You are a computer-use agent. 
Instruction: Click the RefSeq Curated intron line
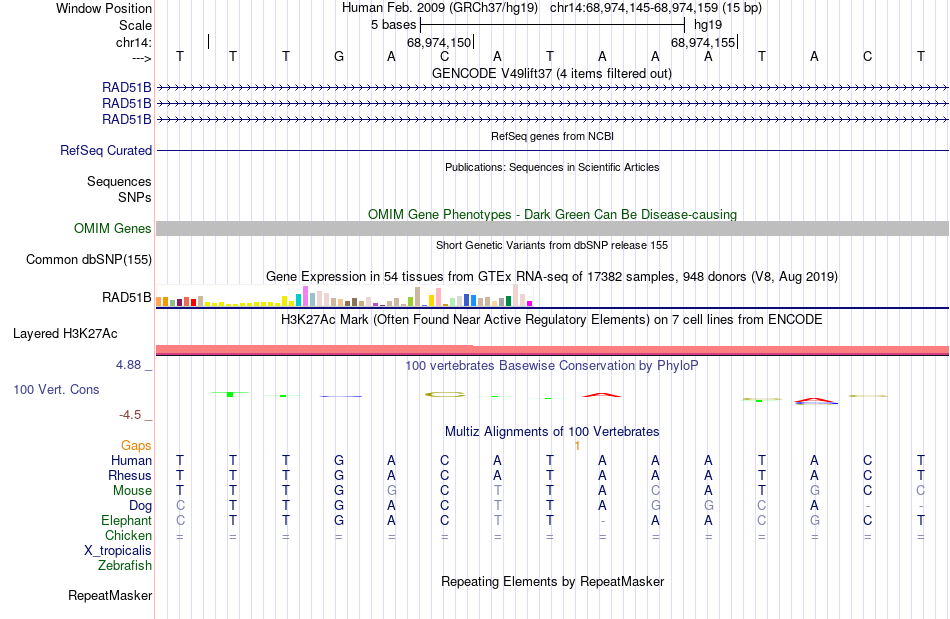(552, 150)
